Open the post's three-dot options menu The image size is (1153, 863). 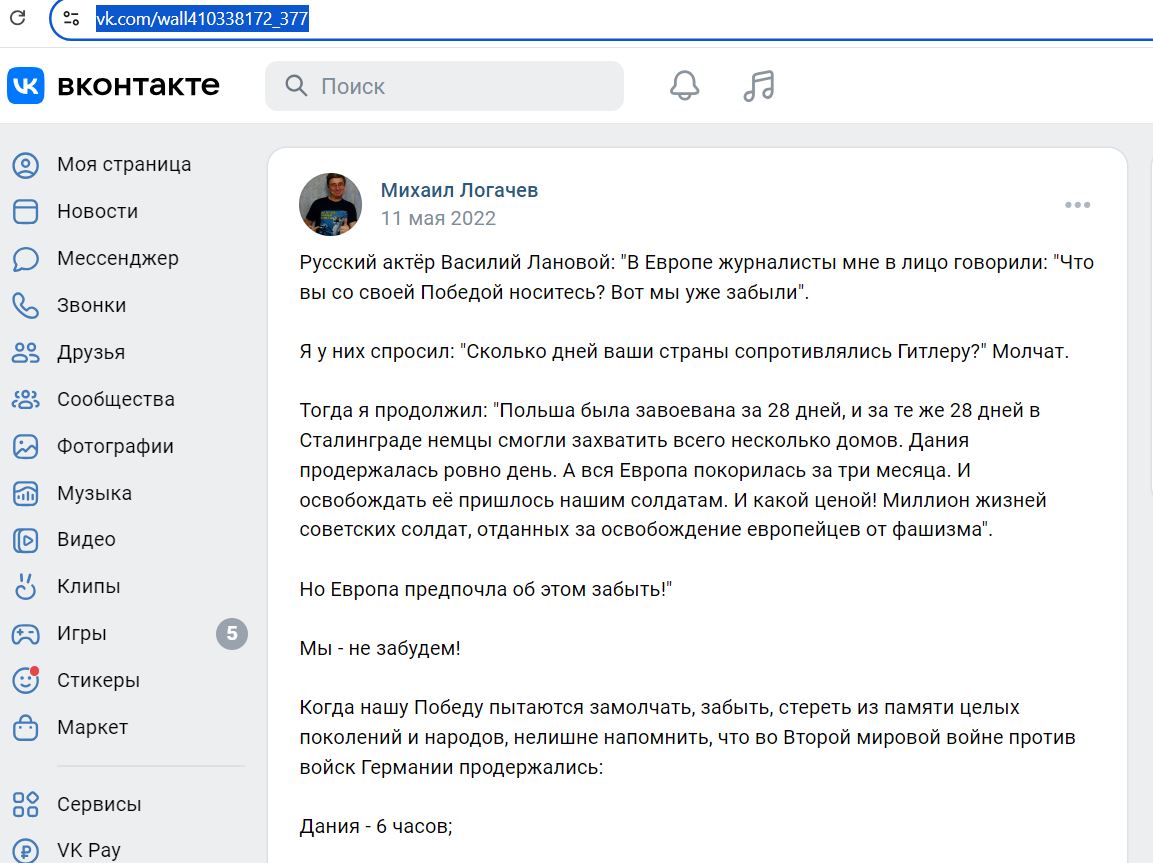coord(1077,205)
